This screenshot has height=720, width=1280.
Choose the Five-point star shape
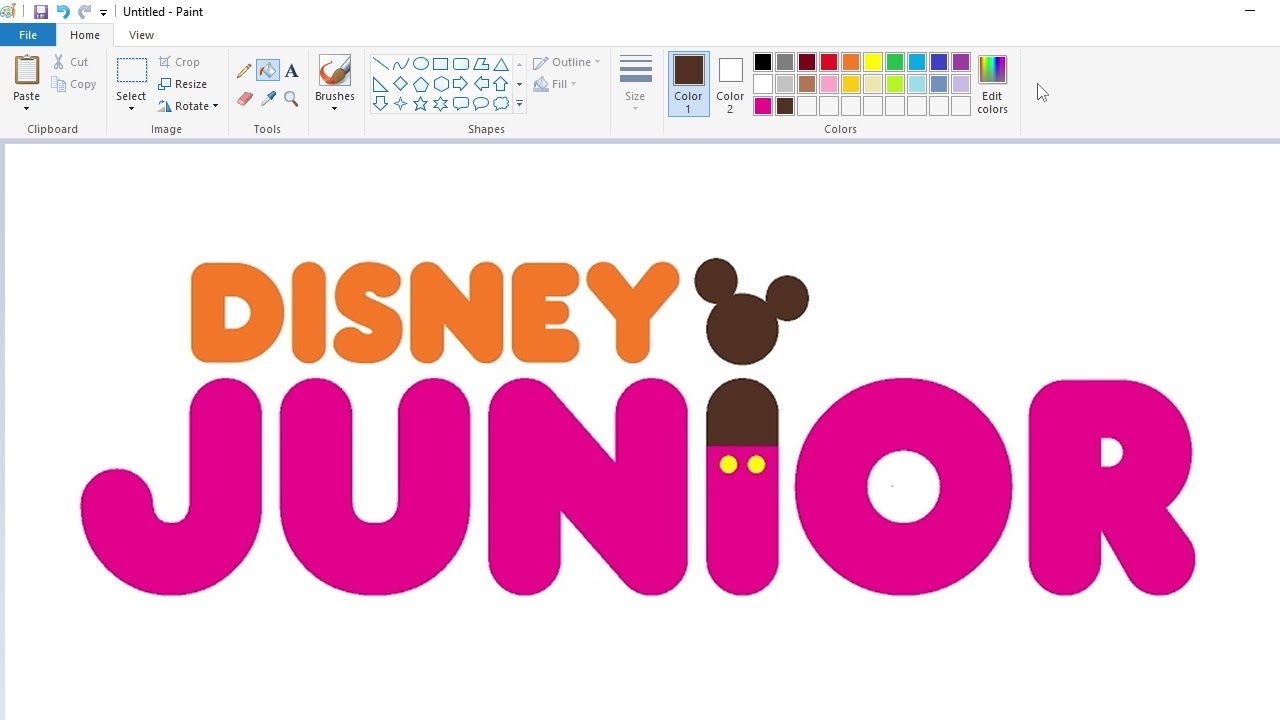tap(420, 104)
